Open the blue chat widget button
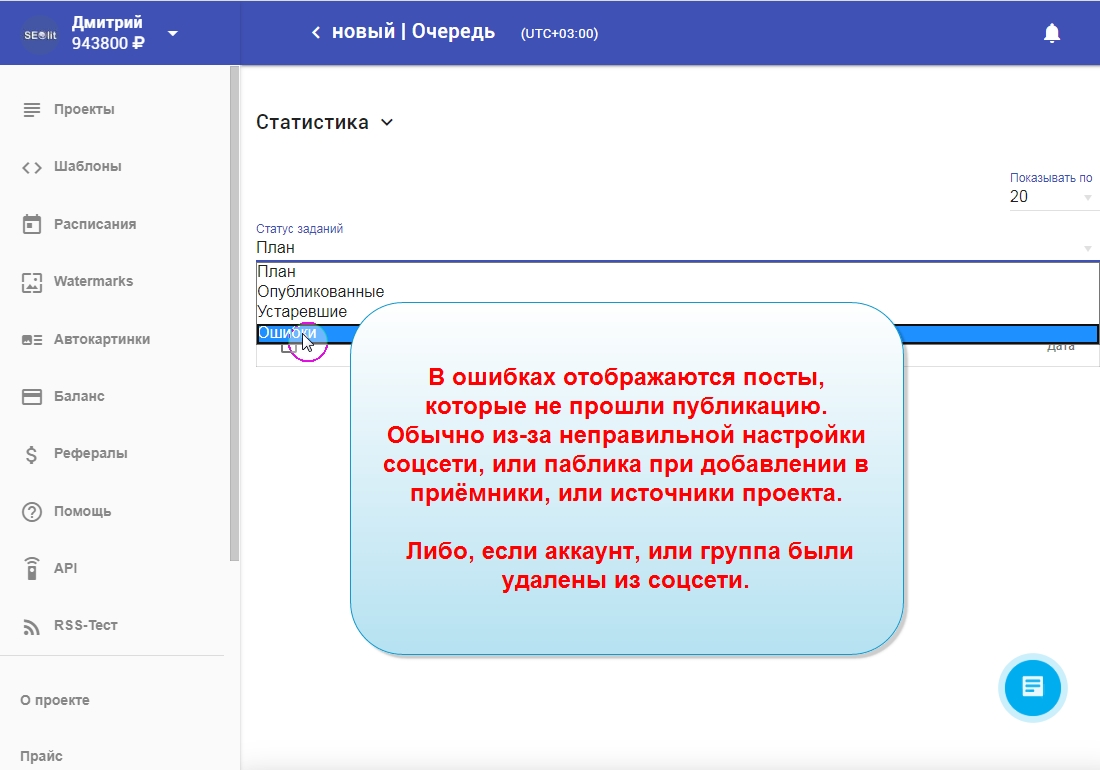 pyautogui.click(x=1033, y=687)
